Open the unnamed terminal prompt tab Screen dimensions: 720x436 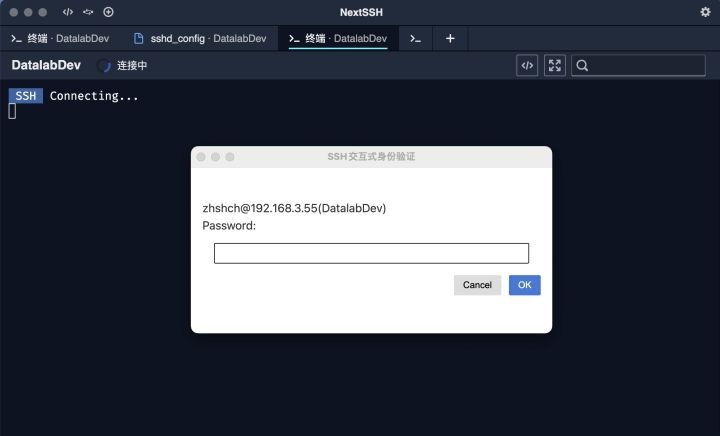coord(416,39)
